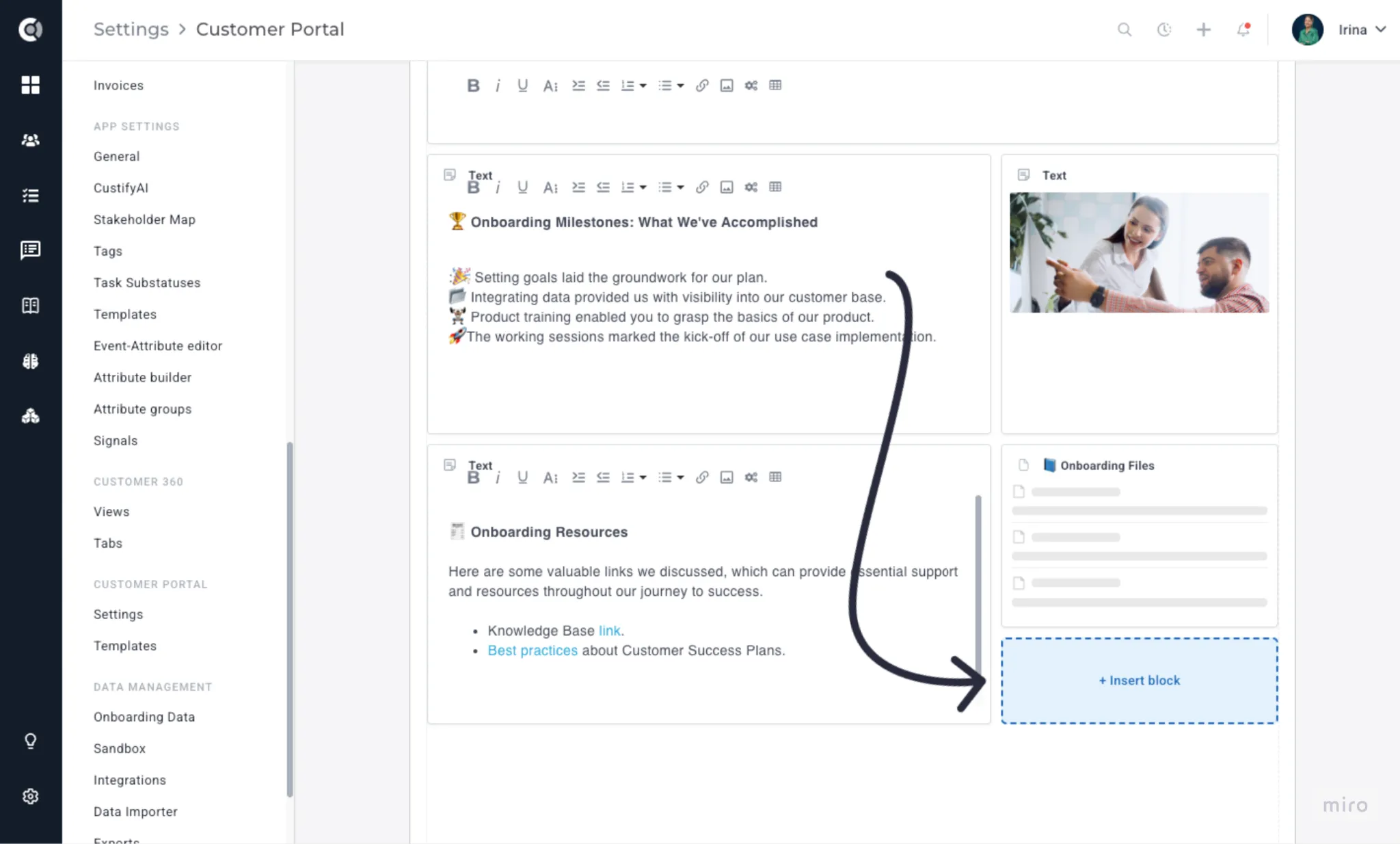Screen dimensions: 1400x844
Task: Open Data Importer in sidebar
Action: coord(135,812)
